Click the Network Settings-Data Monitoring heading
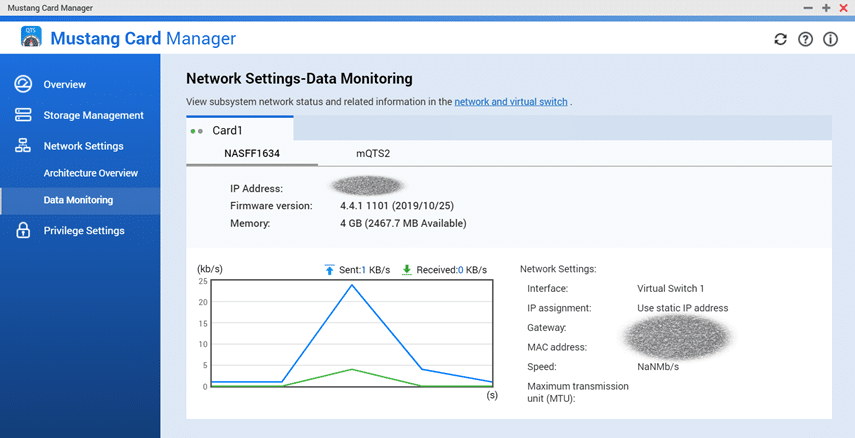The width and height of the screenshot is (855, 438). tap(299, 79)
